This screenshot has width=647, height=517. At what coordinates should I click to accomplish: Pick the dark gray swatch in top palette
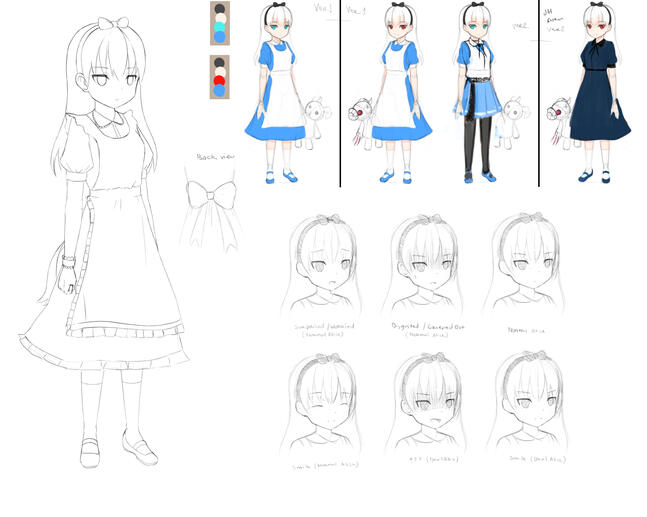pos(219,10)
